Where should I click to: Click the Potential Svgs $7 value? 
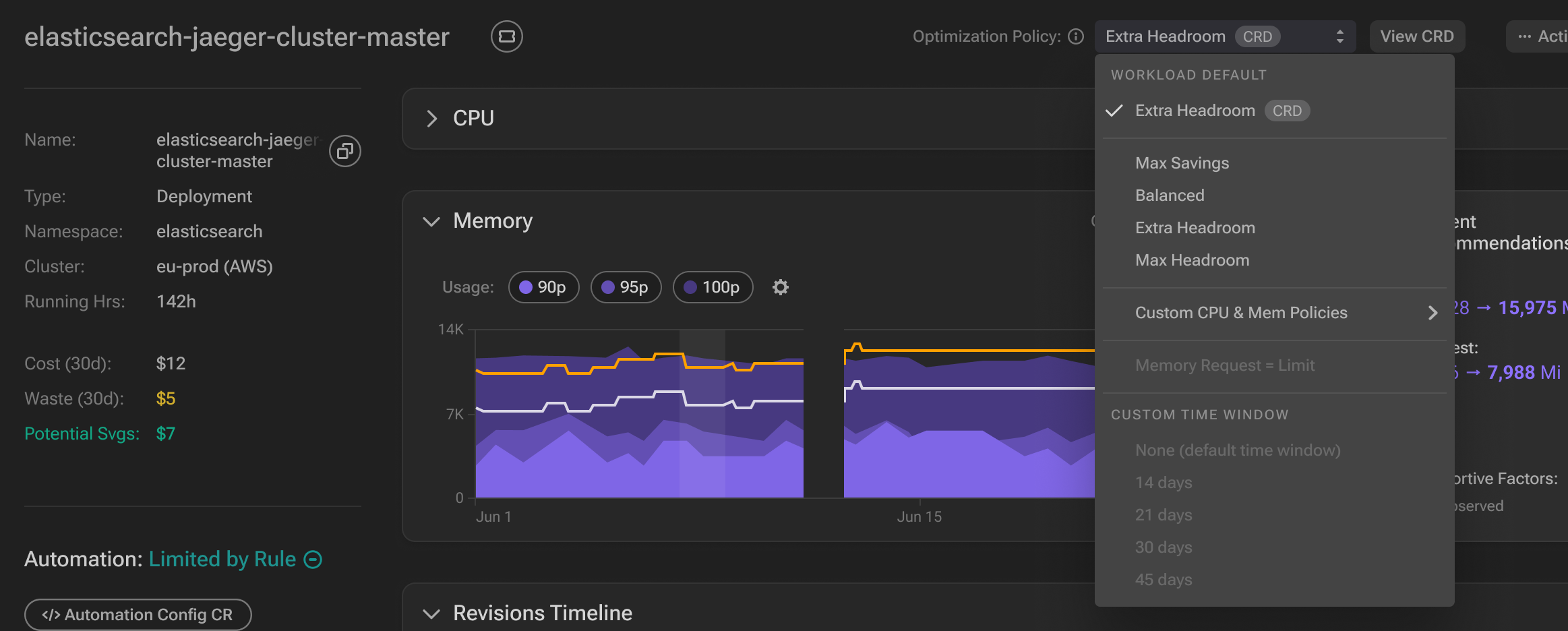tap(166, 433)
